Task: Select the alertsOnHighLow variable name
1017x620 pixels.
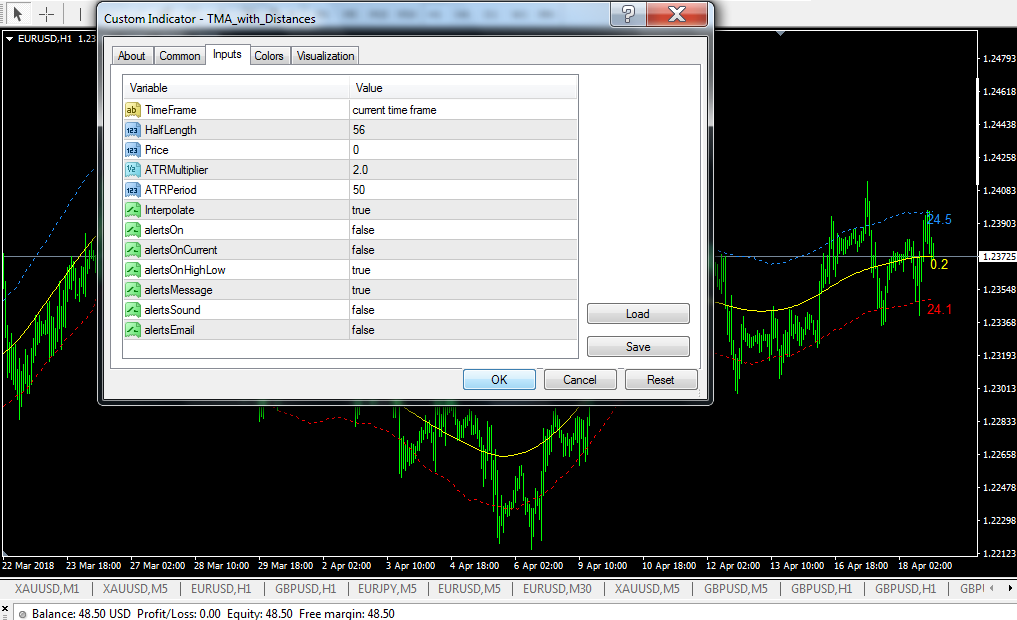Action: pos(185,270)
